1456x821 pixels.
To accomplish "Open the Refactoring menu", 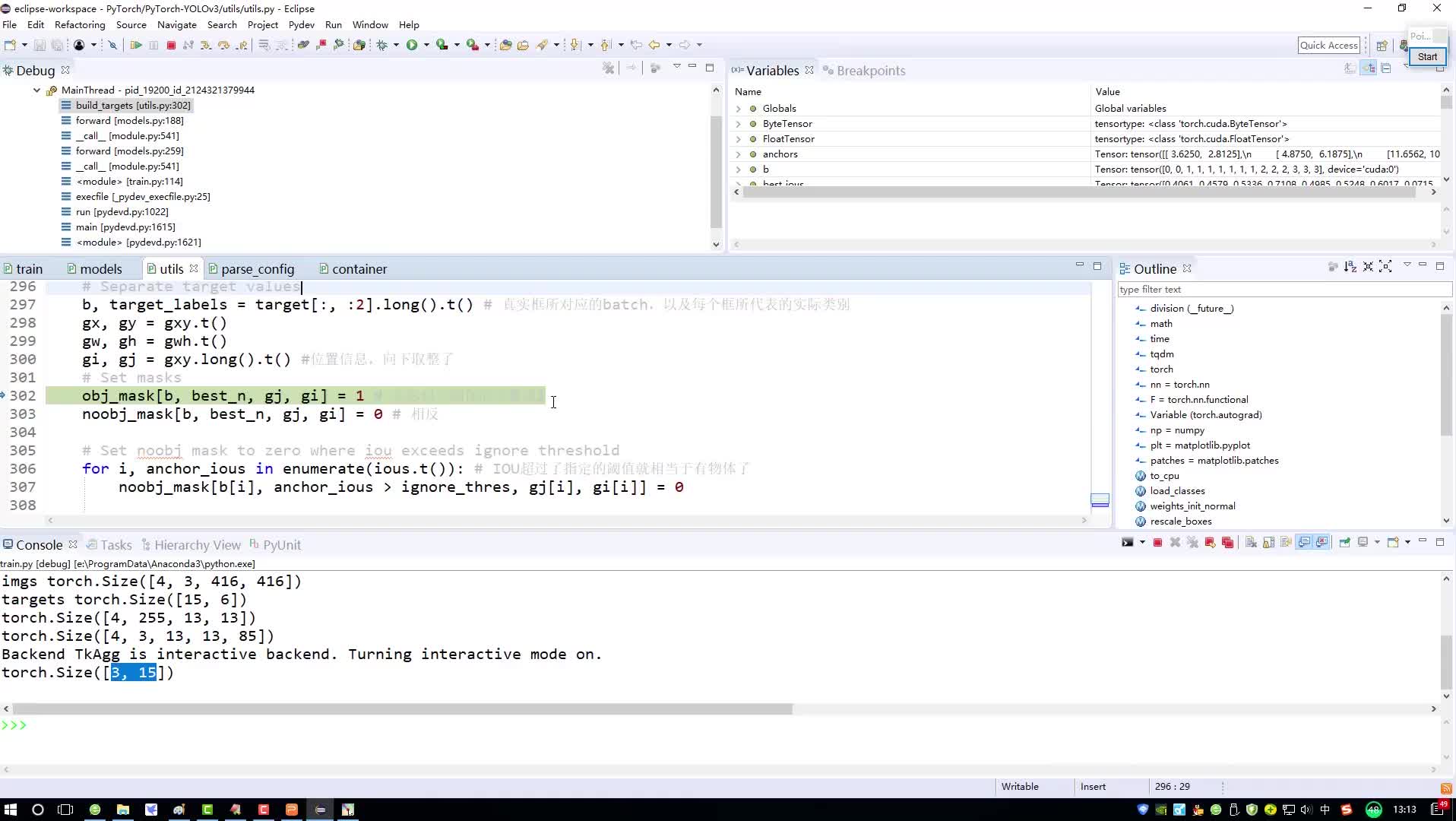I will click(80, 24).
